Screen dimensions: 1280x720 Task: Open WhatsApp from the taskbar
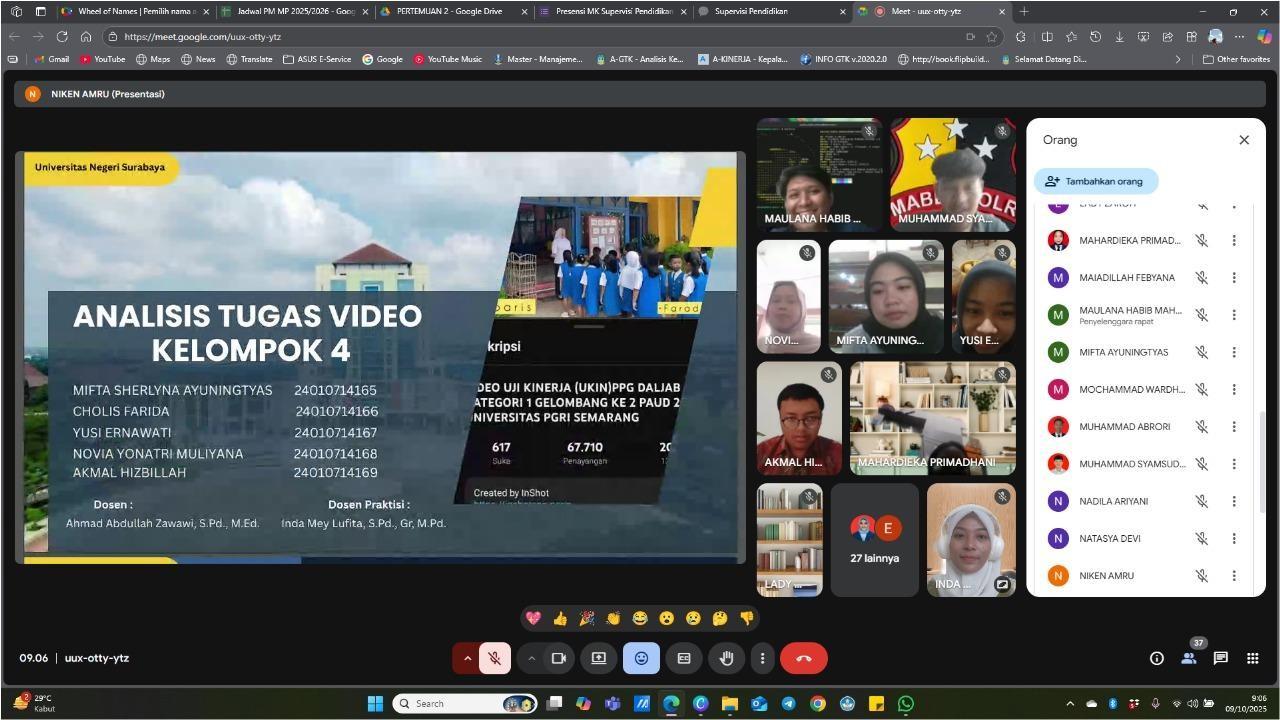906,704
